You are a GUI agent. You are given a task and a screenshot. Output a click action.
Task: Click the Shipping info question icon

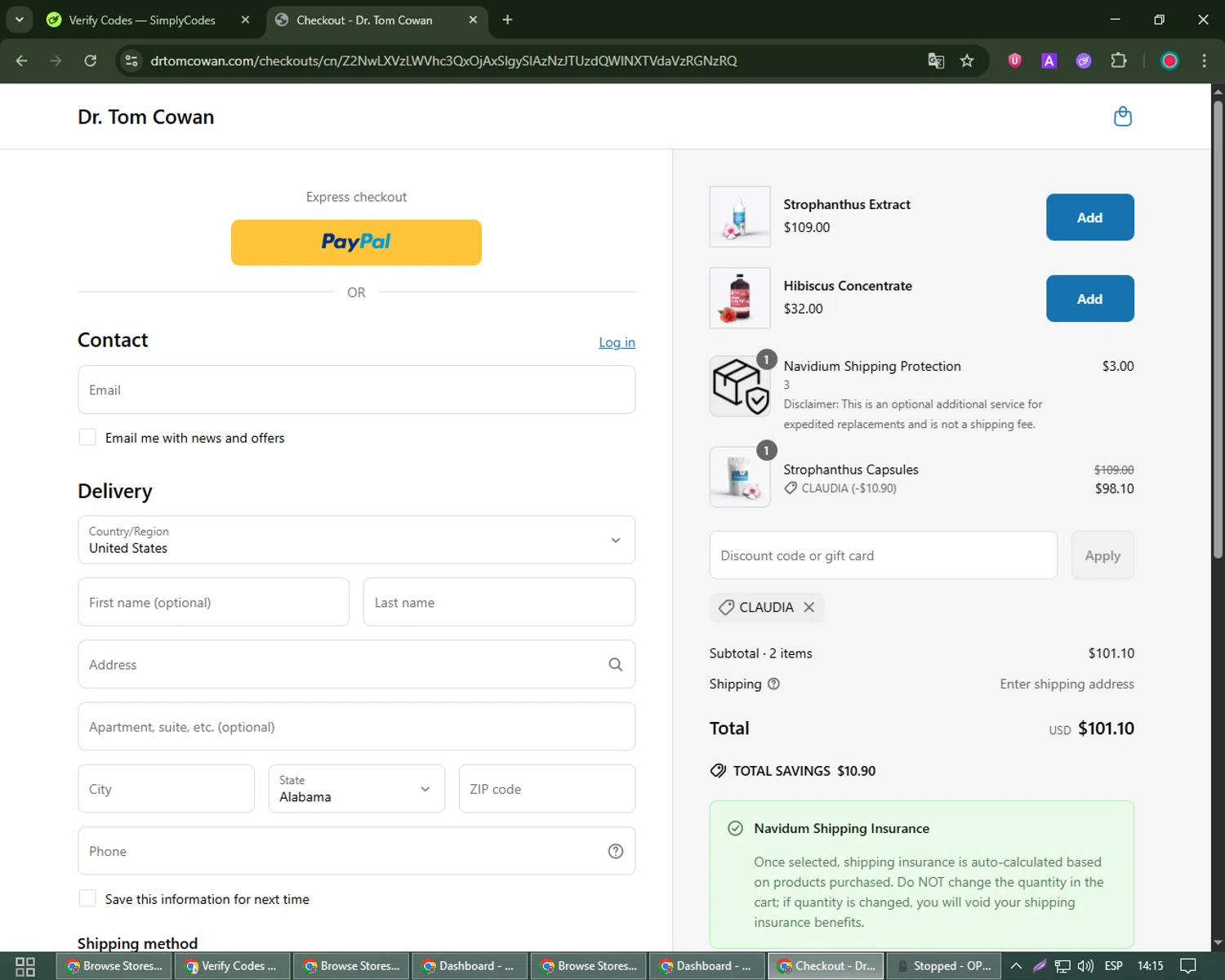click(773, 684)
